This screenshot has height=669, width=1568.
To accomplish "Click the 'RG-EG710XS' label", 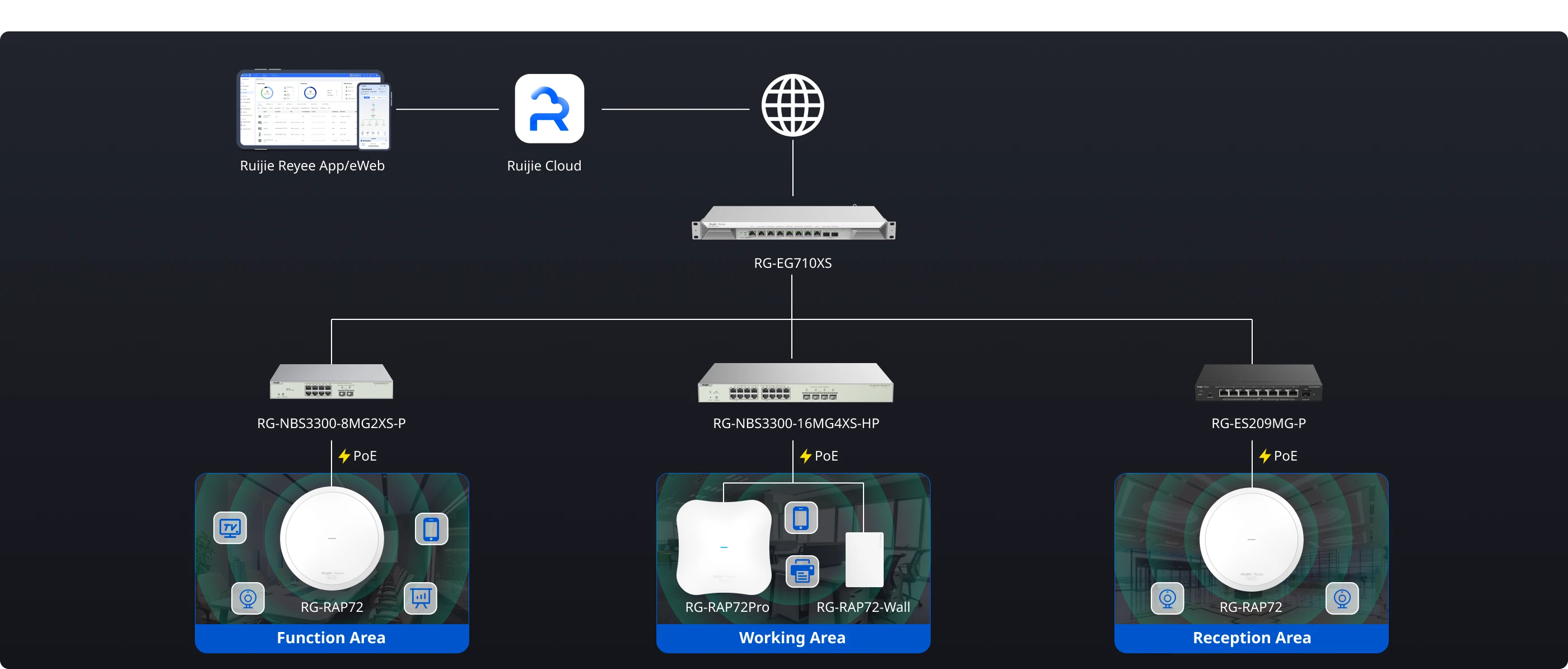I will 792,263.
